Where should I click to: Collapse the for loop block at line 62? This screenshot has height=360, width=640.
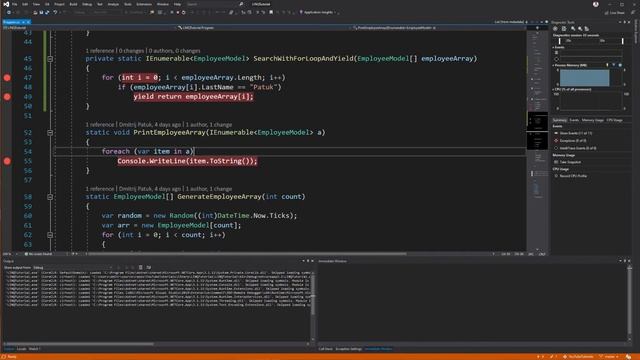point(50,235)
